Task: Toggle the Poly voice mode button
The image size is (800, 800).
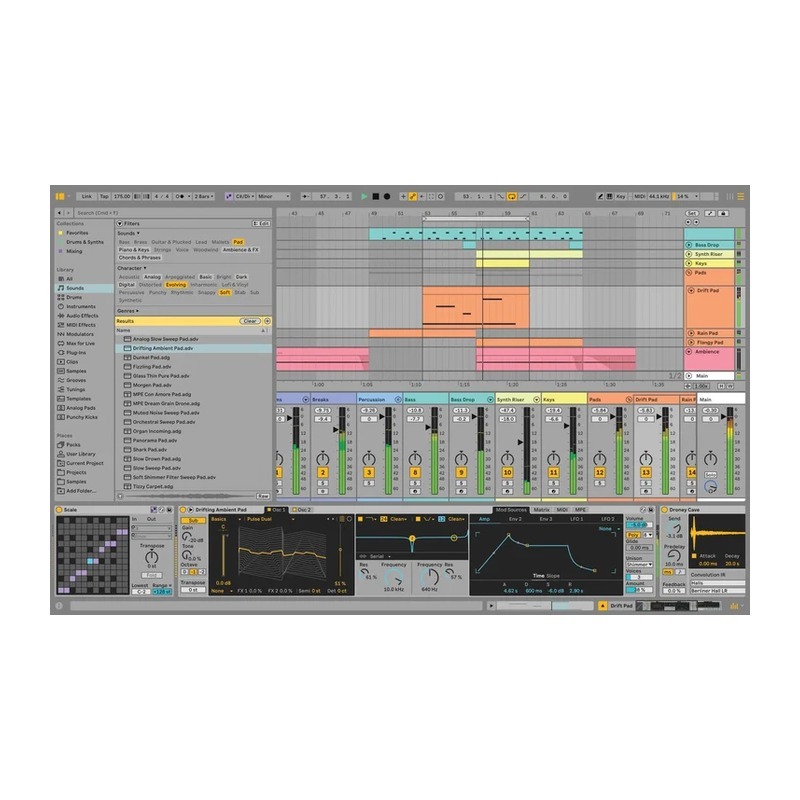Action: (633, 535)
